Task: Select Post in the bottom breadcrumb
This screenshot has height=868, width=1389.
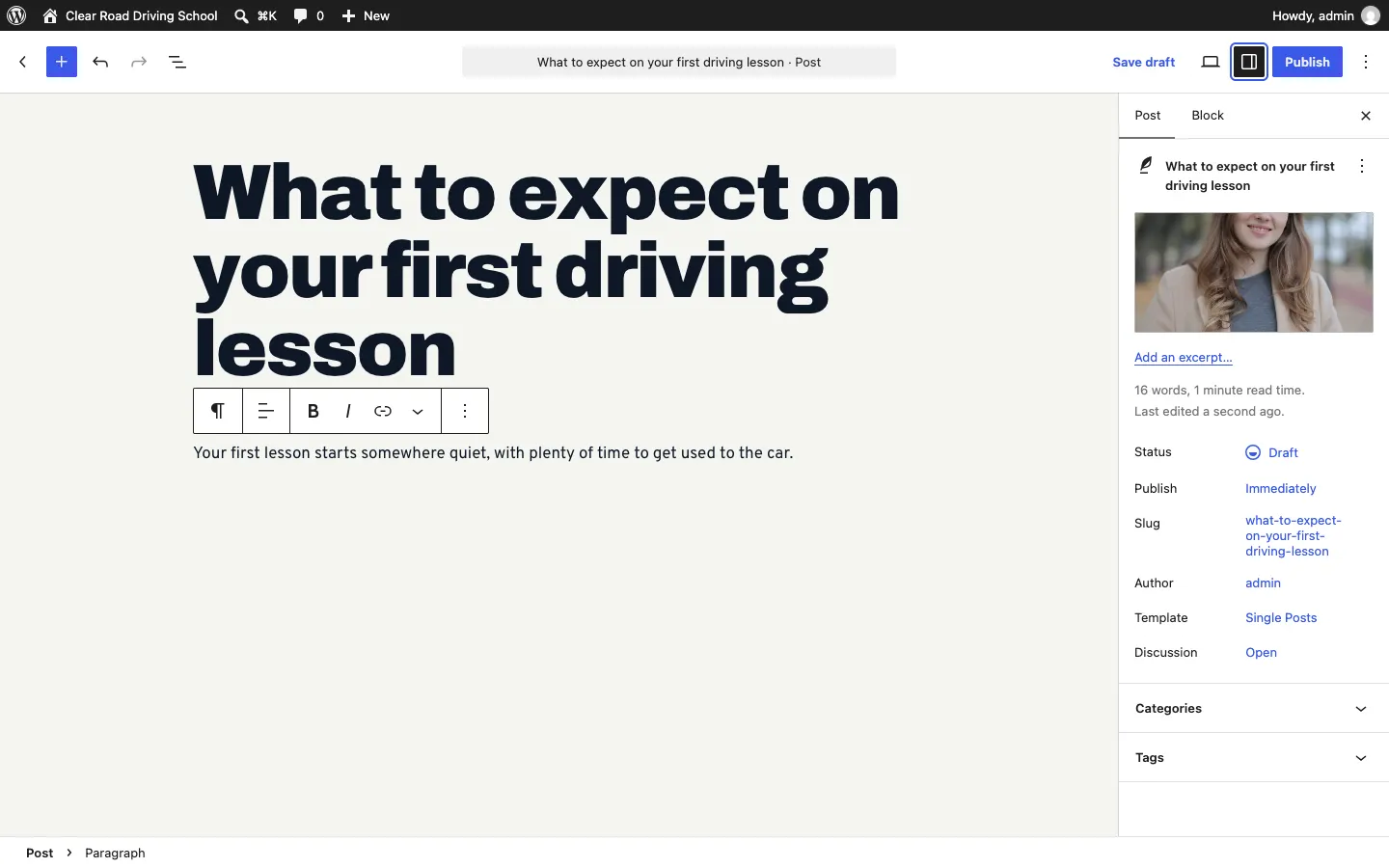Action: coord(40,853)
